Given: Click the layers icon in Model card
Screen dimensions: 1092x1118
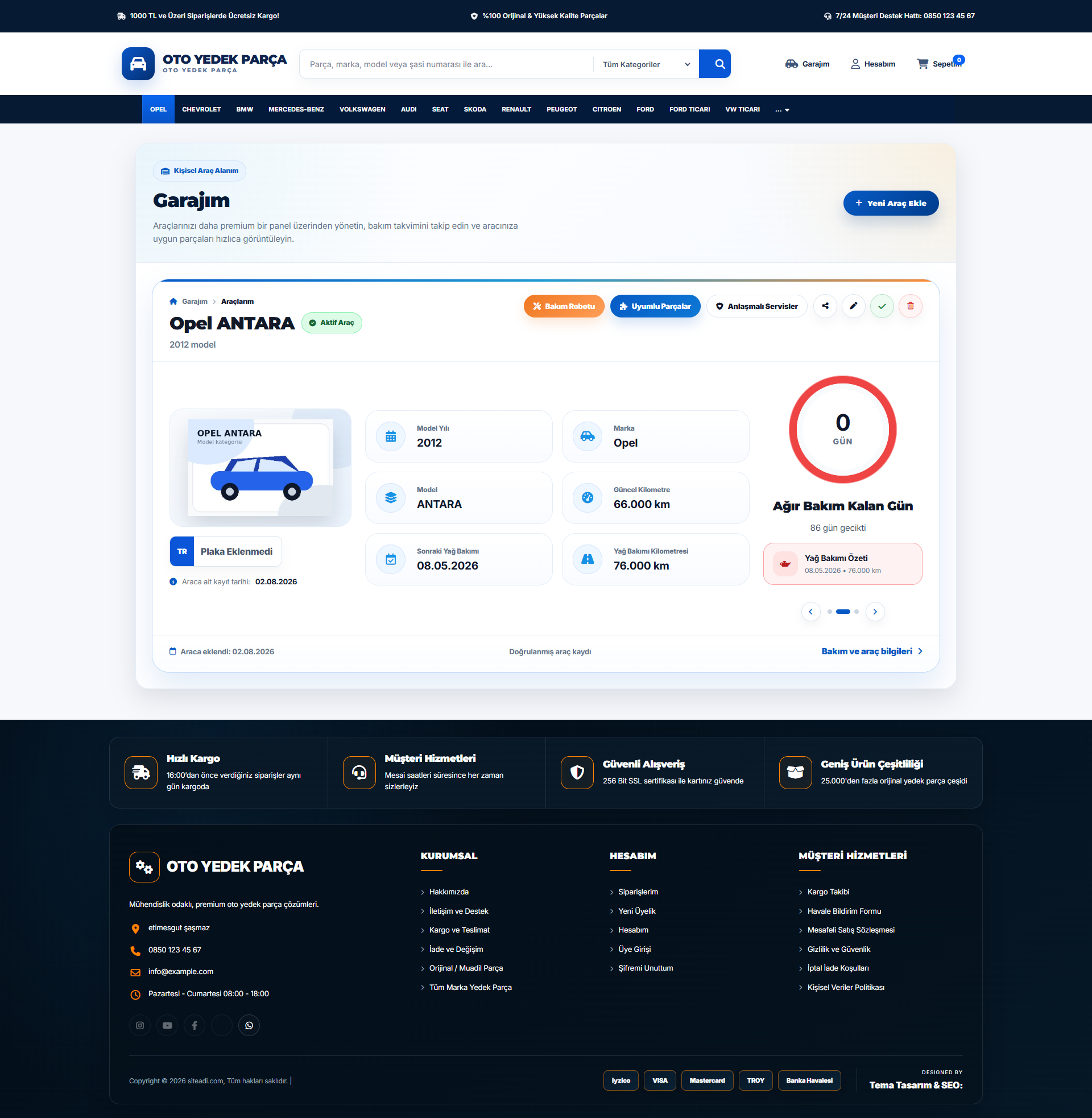Looking at the screenshot, I should (x=391, y=498).
